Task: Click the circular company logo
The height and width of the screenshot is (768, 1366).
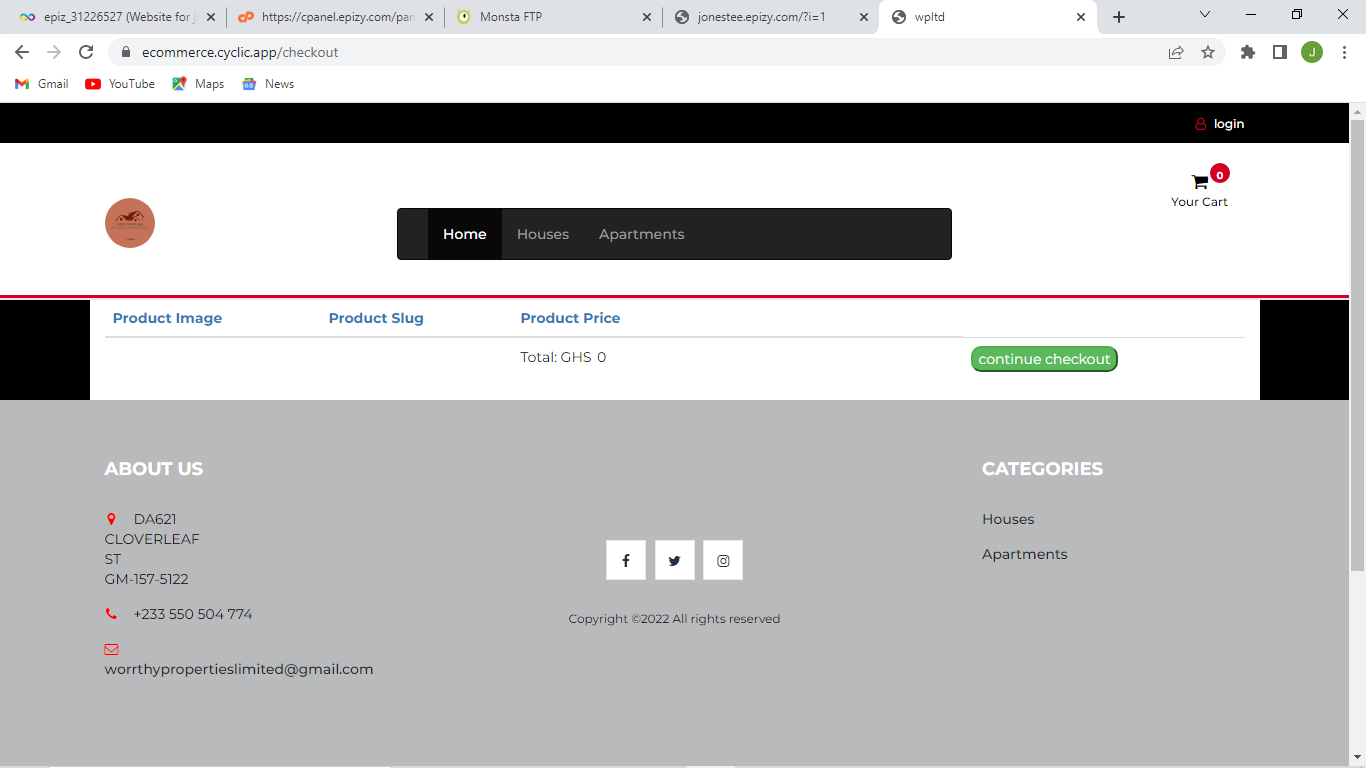Action: (130, 223)
